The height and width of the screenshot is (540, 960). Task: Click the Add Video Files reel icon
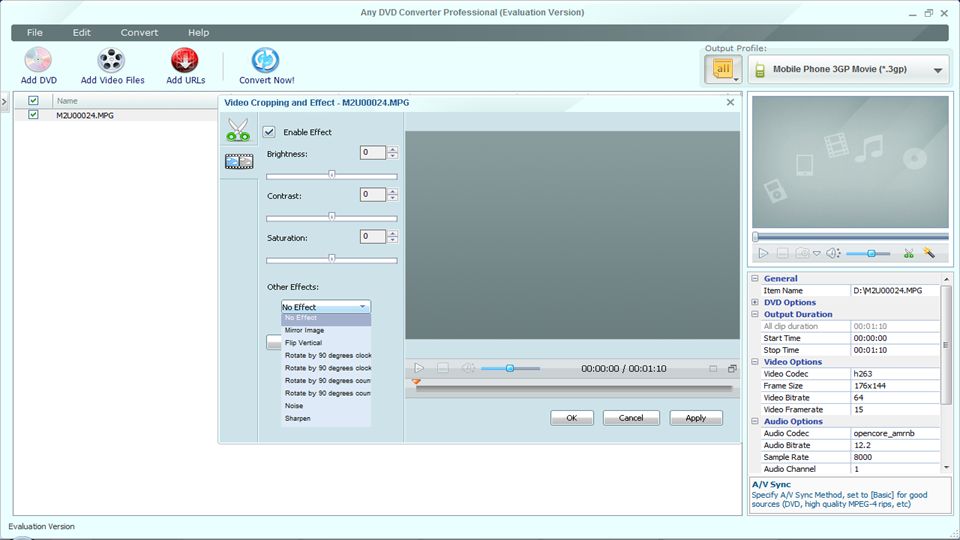coord(111,60)
